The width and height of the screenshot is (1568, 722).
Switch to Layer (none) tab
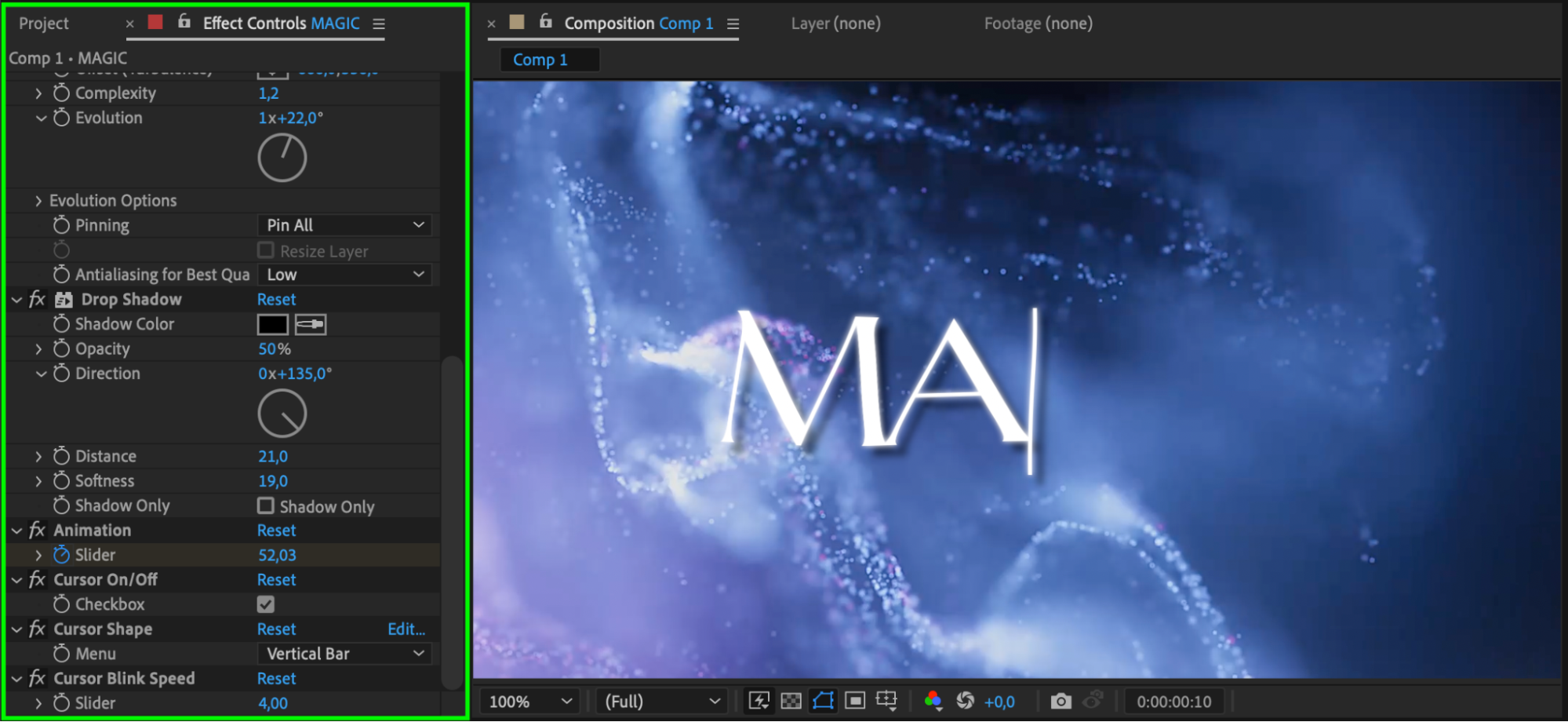[x=835, y=24]
